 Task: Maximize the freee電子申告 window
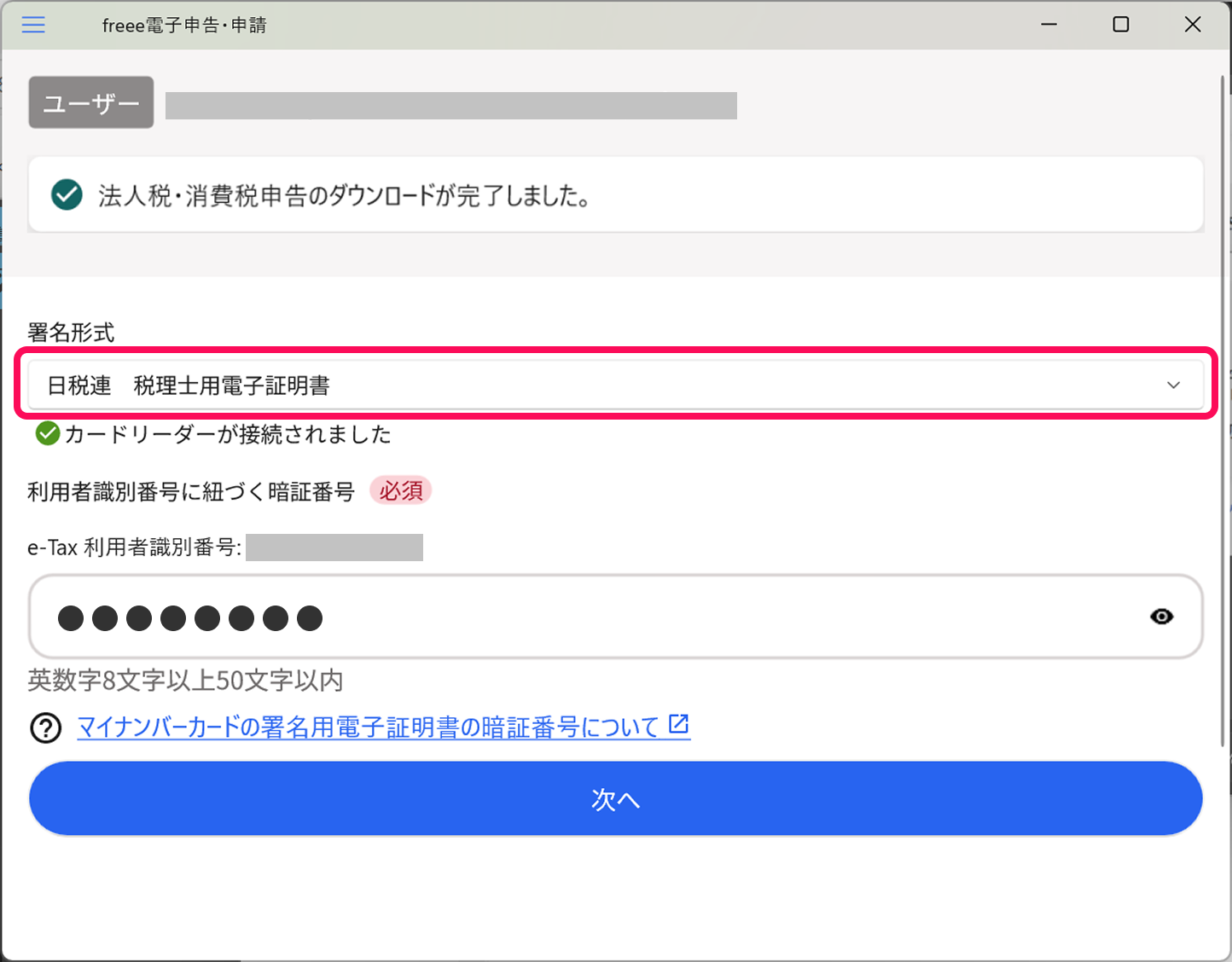click(x=1121, y=25)
